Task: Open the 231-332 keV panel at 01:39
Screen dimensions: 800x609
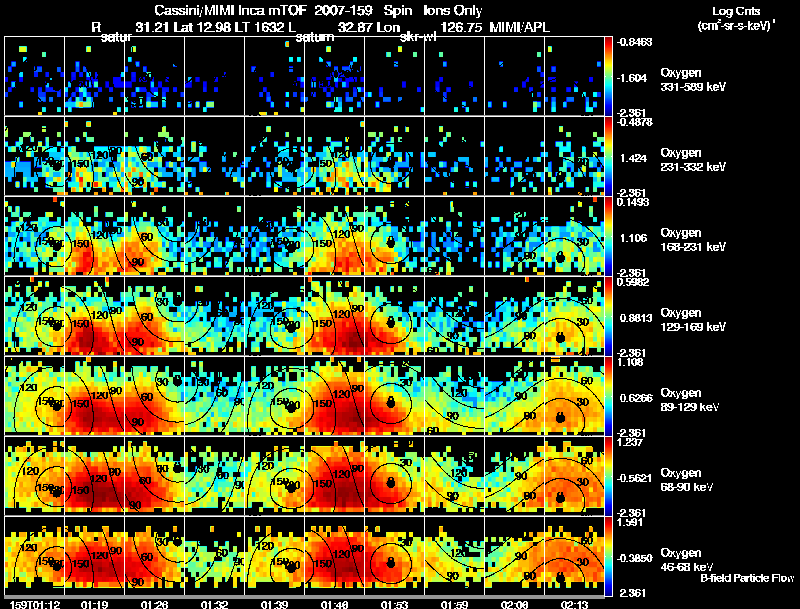Action: [274, 156]
